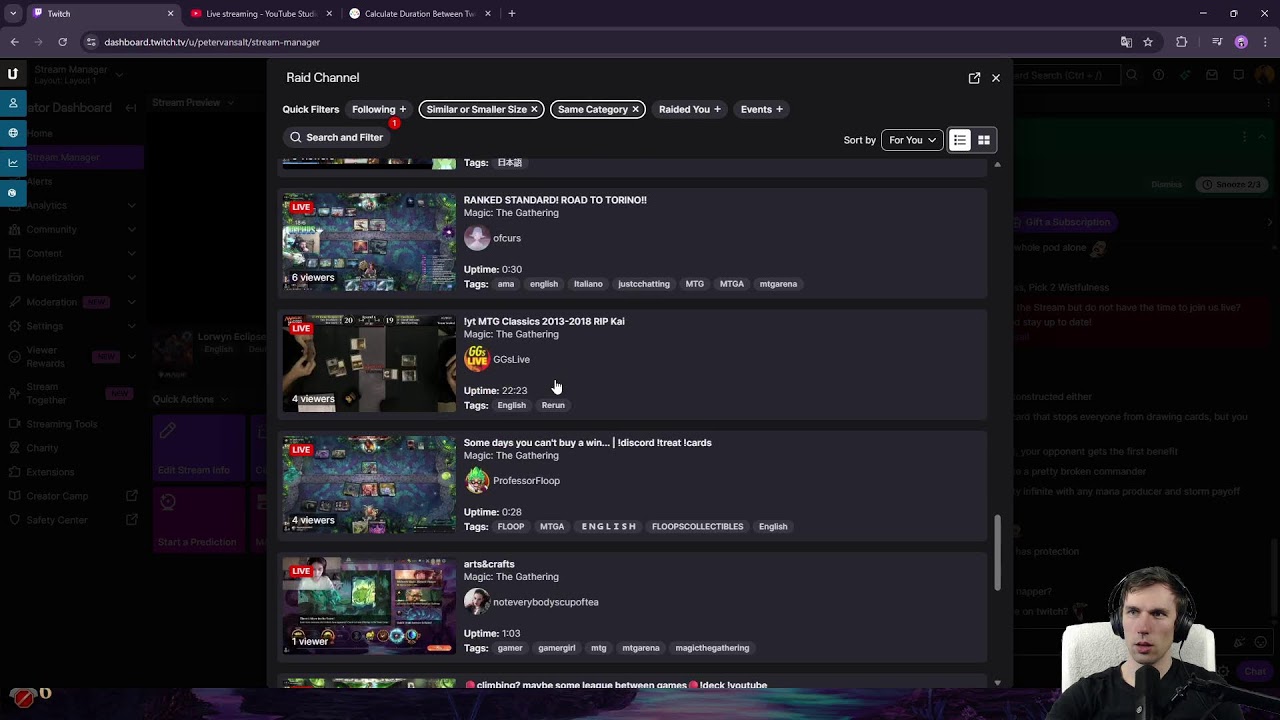The height and width of the screenshot is (720, 1280).
Task: Close the YouTube Studio tab
Action: click(329, 14)
